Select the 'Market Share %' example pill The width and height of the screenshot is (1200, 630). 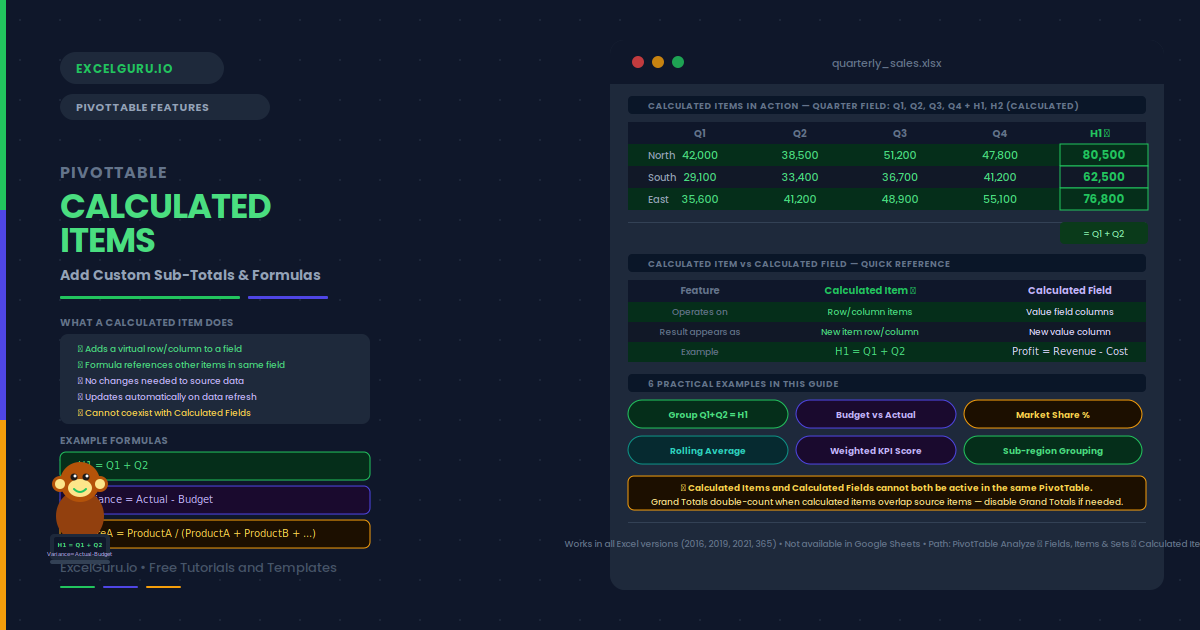[1053, 414]
